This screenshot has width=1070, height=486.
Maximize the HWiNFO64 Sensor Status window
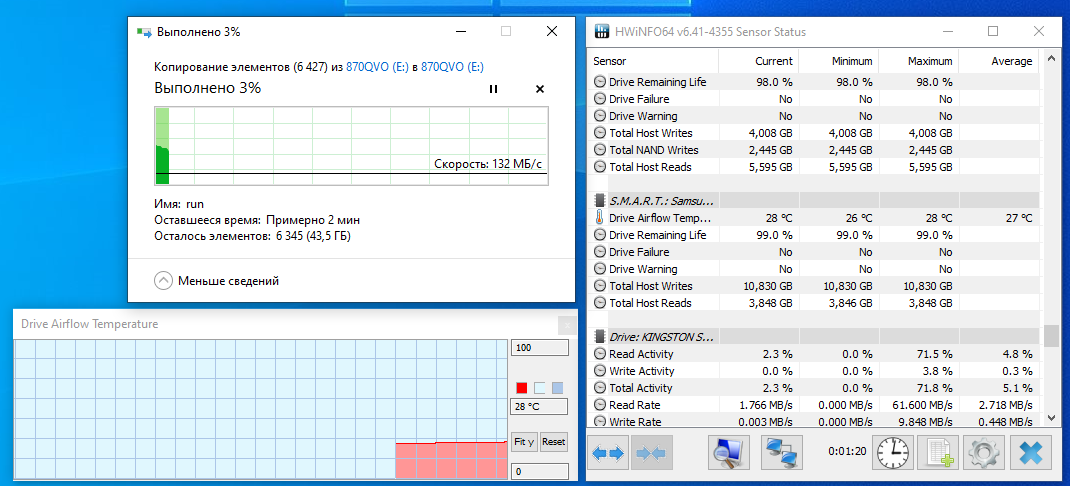993,31
